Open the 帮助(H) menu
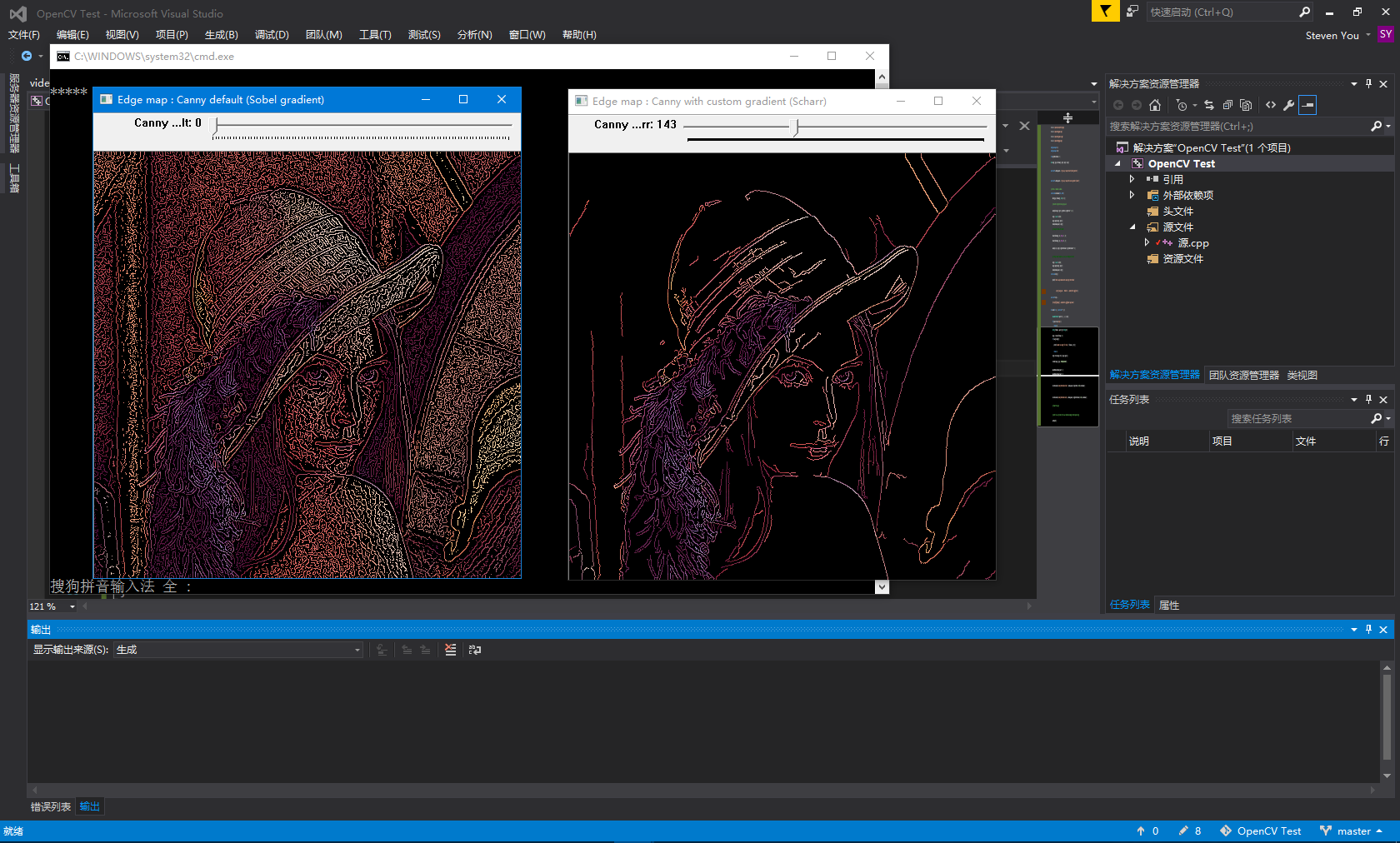1400x843 pixels. click(579, 34)
